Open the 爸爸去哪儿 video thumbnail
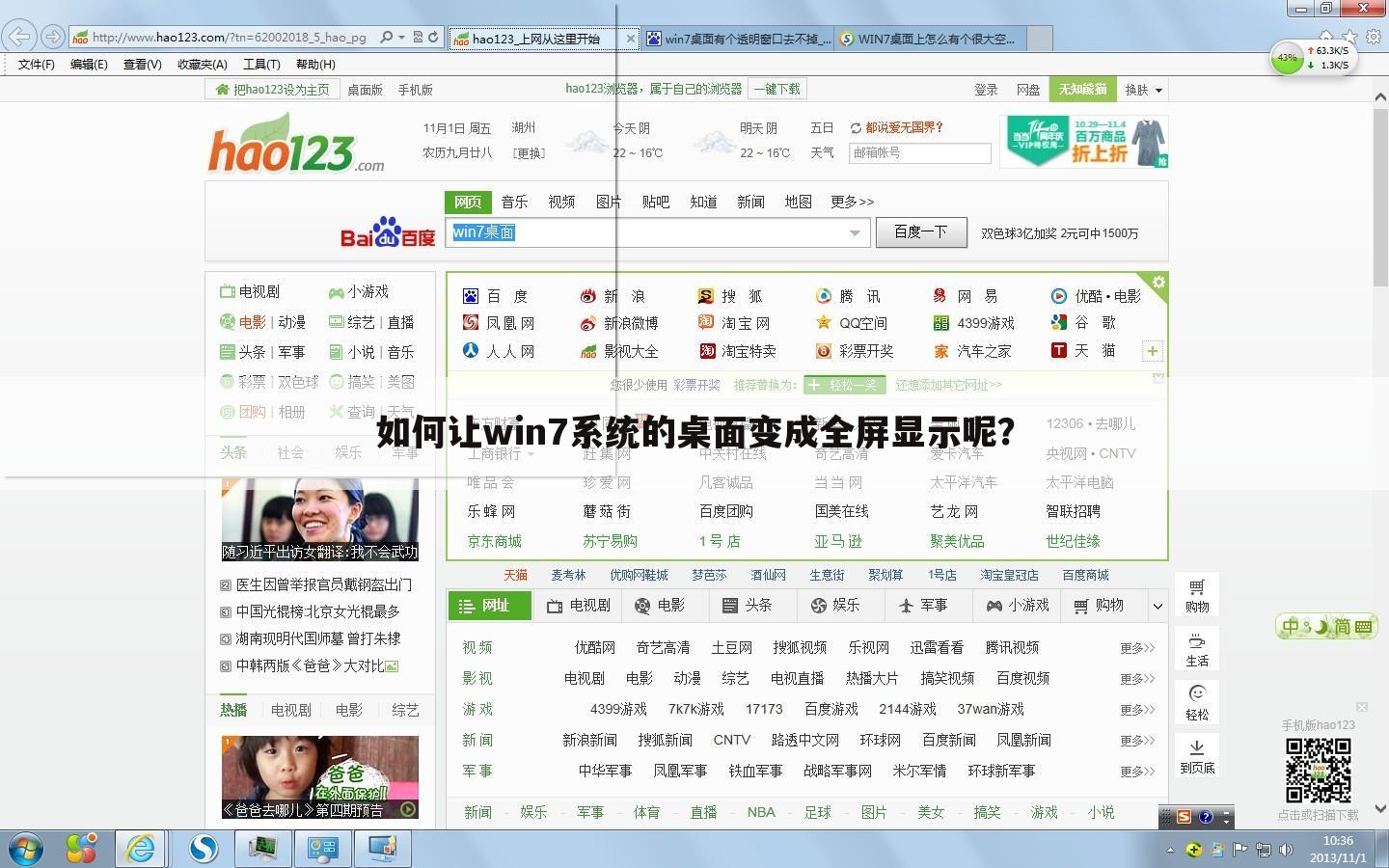The width and height of the screenshot is (1389, 868). (x=320, y=777)
